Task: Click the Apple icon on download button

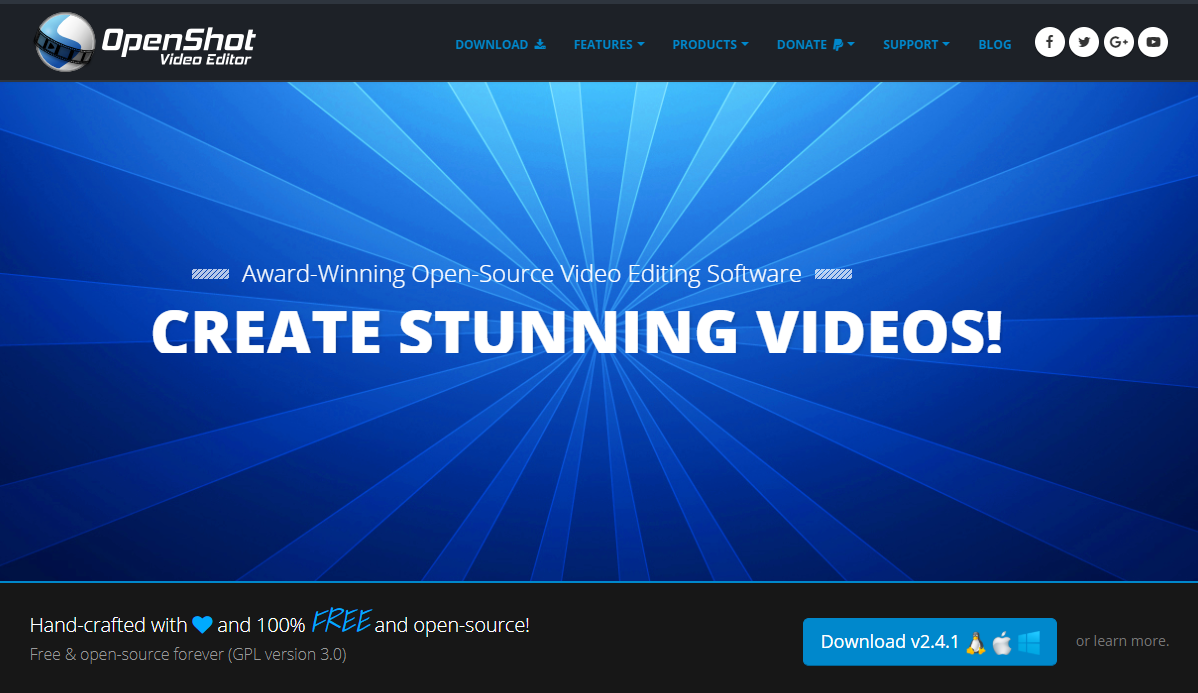Action: pos(1002,643)
